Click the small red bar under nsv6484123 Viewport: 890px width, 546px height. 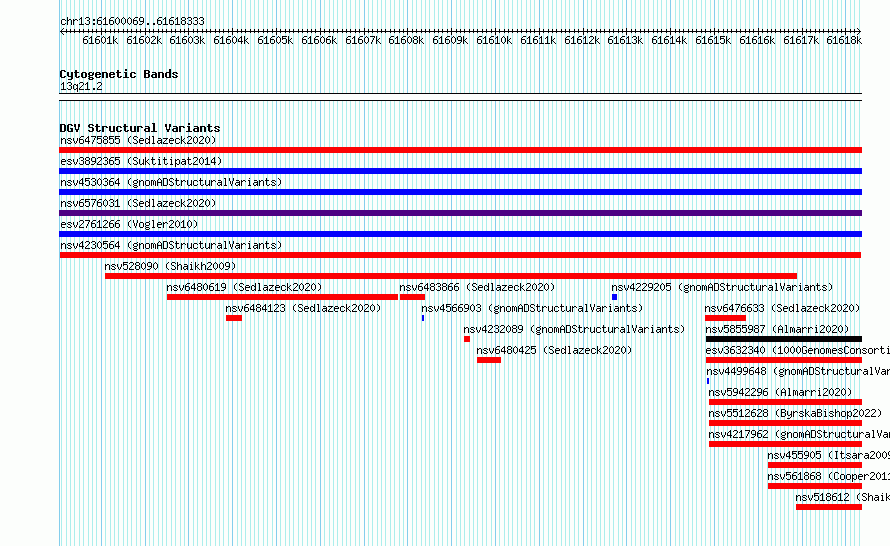pyautogui.click(x=234, y=318)
